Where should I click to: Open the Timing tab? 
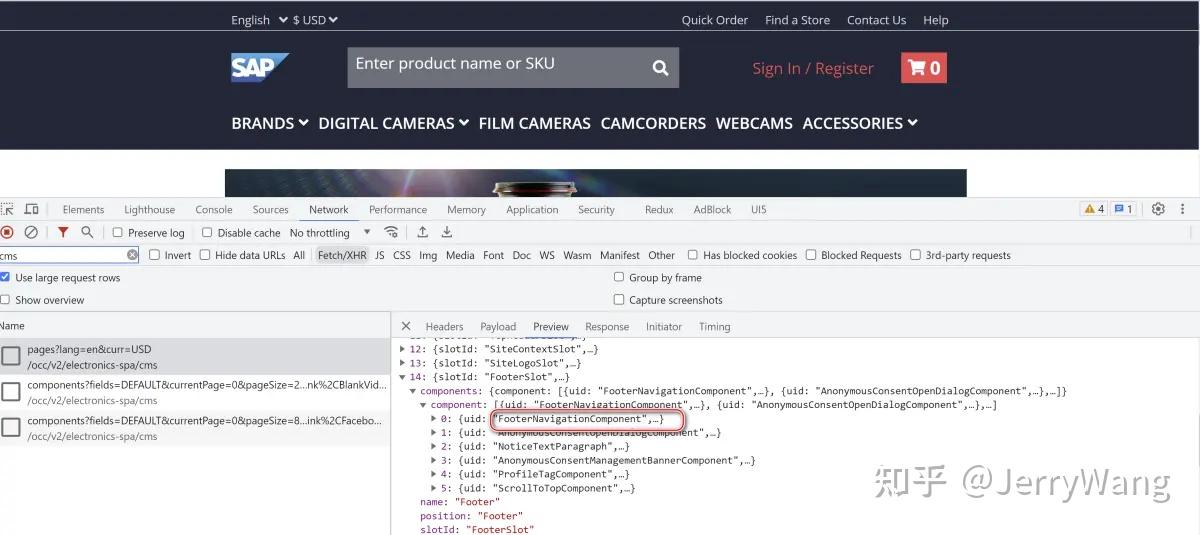[x=714, y=327]
